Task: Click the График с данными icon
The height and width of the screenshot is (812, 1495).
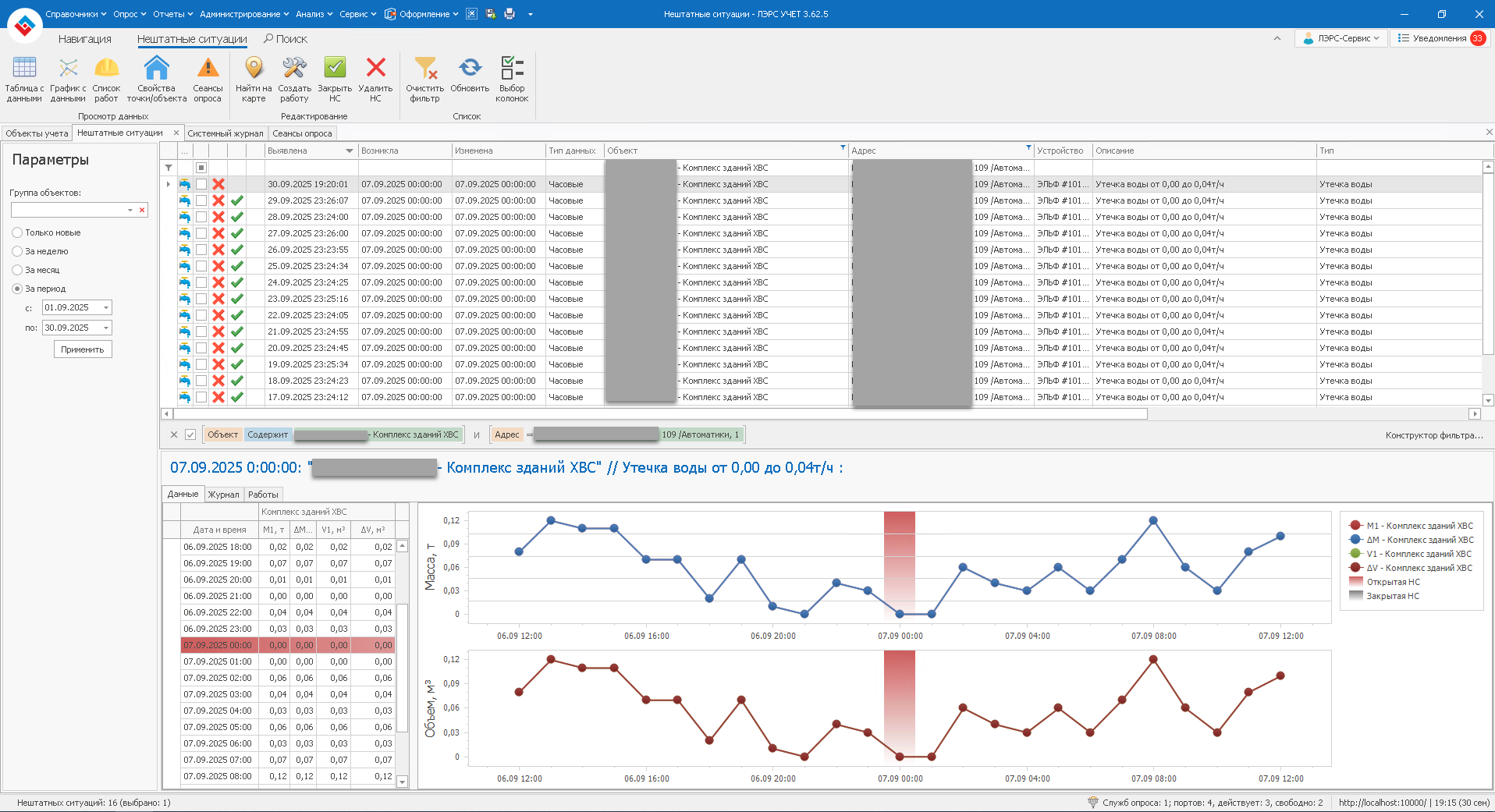Action: tap(68, 69)
